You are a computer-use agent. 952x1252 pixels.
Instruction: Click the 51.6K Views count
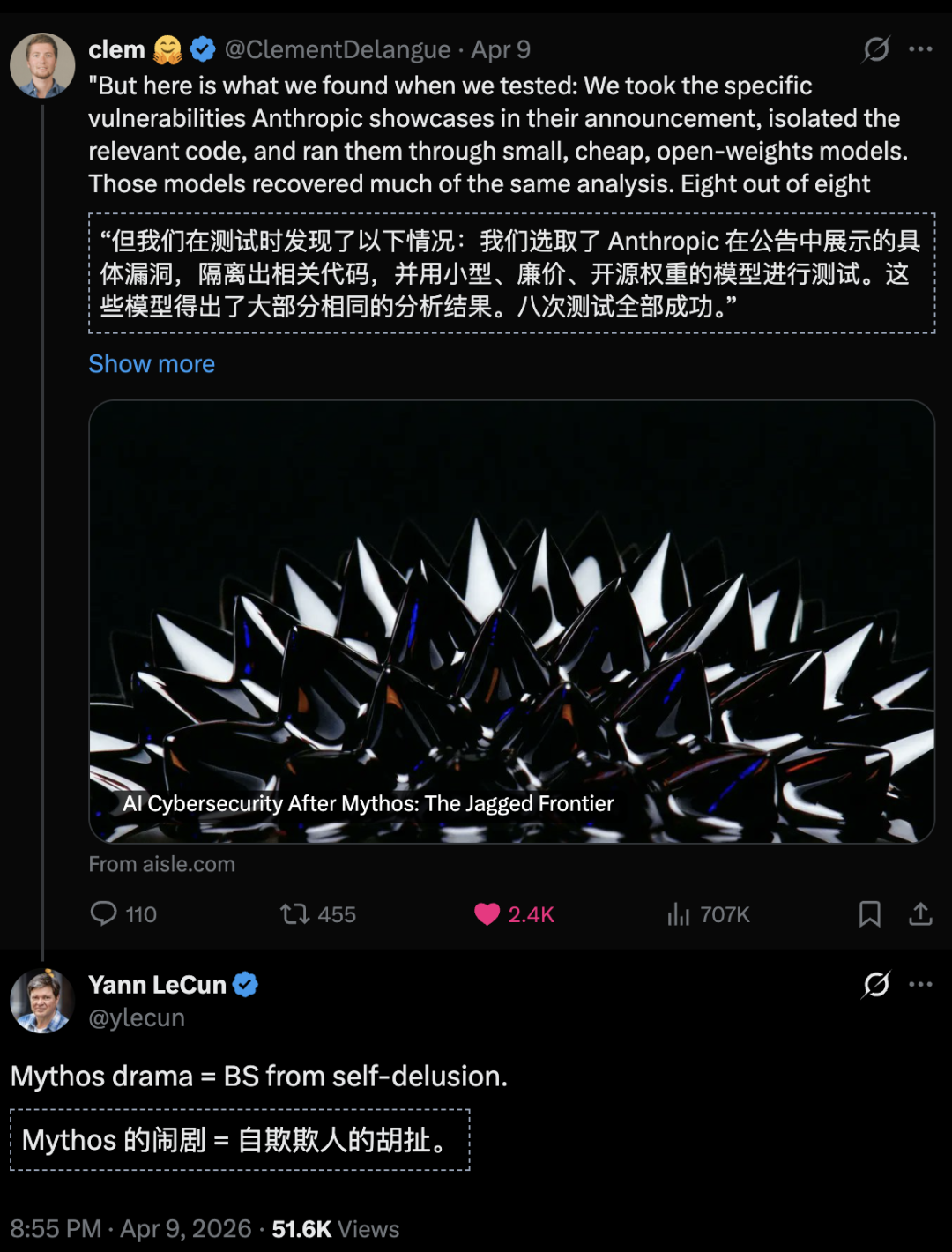point(335,1229)
